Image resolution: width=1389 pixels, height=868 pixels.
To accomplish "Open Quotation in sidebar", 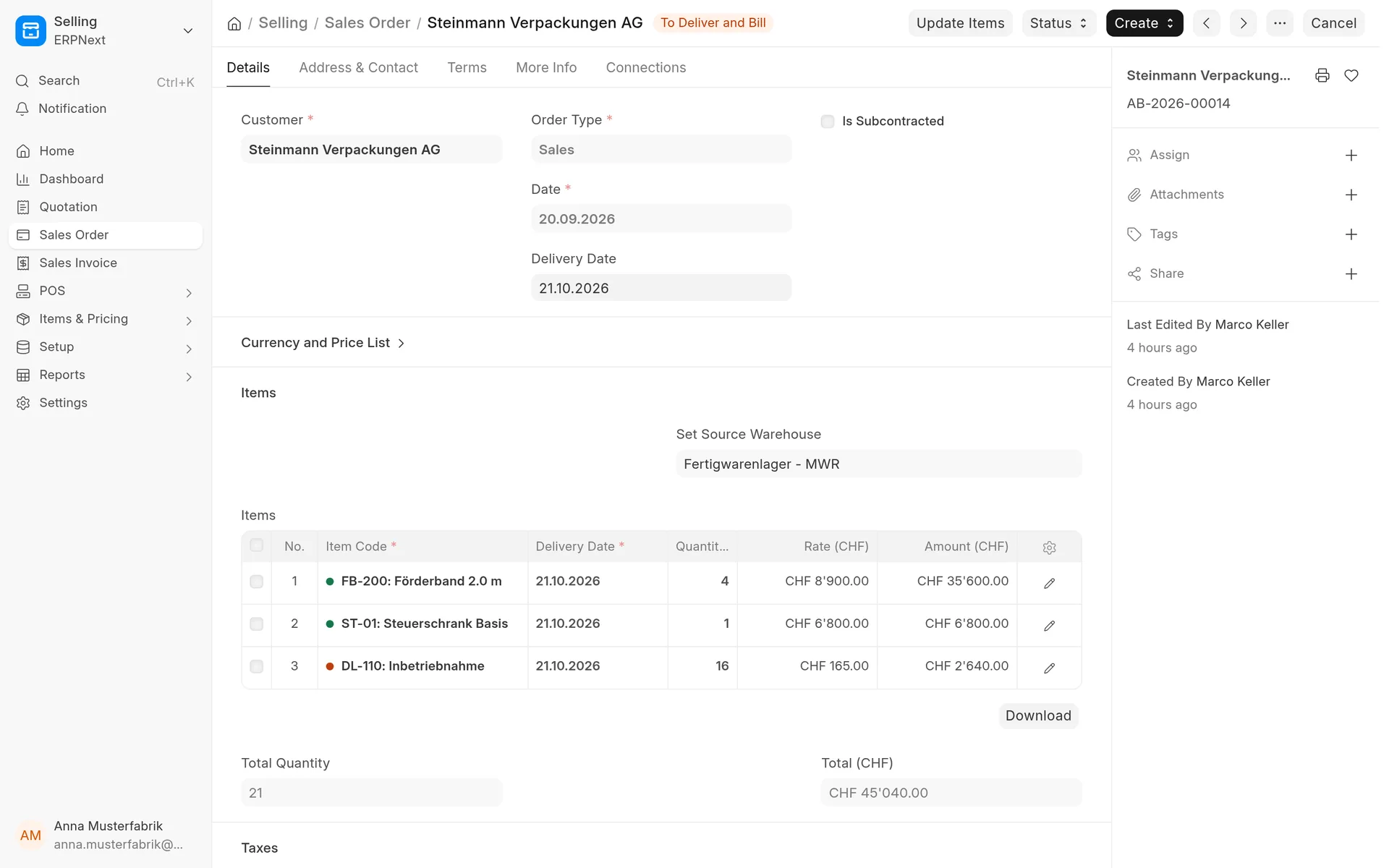I will 106,208.
